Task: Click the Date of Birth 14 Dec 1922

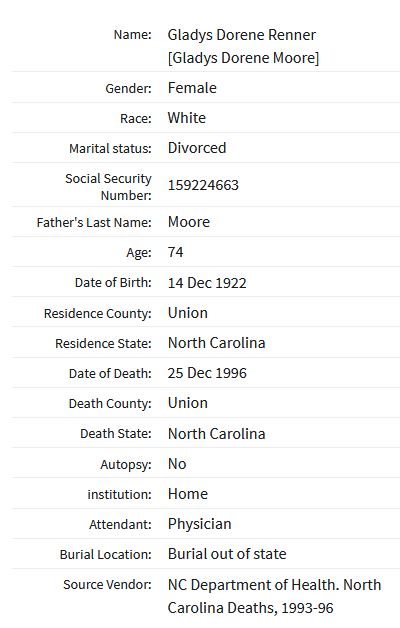Action: [x=207, y=283]
